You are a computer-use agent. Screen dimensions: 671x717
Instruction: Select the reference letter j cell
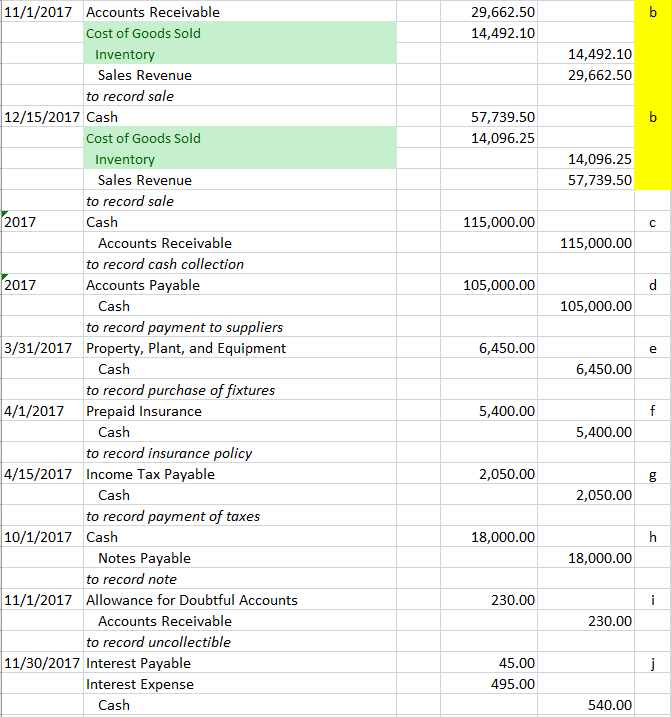coord(653,663)
